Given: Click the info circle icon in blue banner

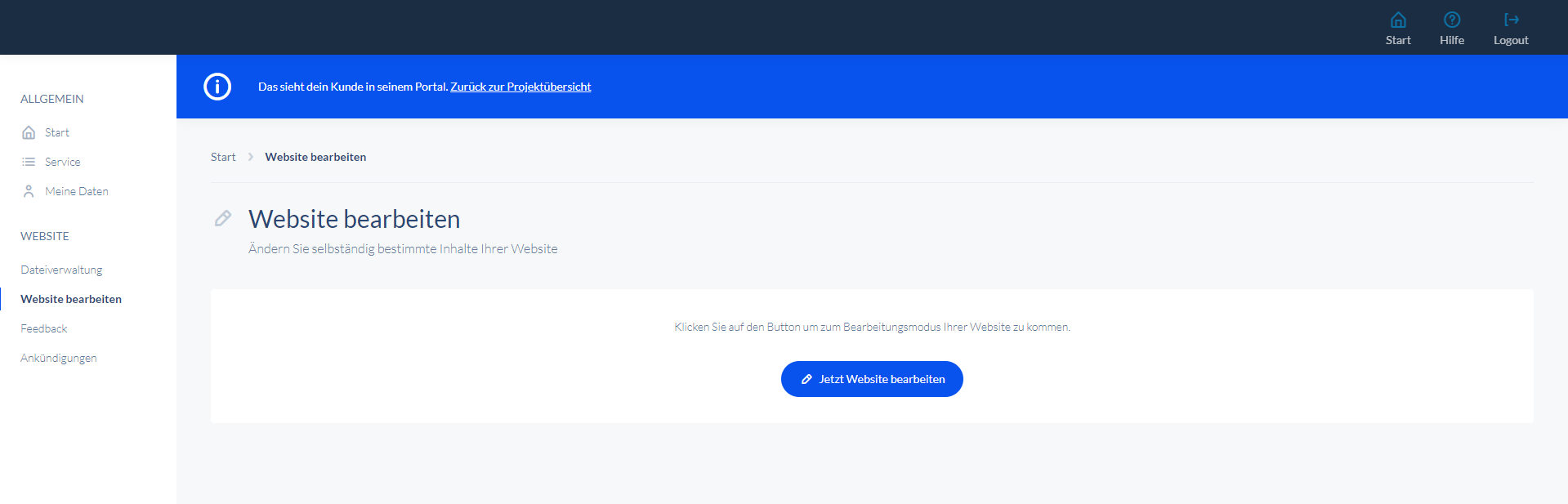Looking at the screenshot, I should tap(217, 87).
